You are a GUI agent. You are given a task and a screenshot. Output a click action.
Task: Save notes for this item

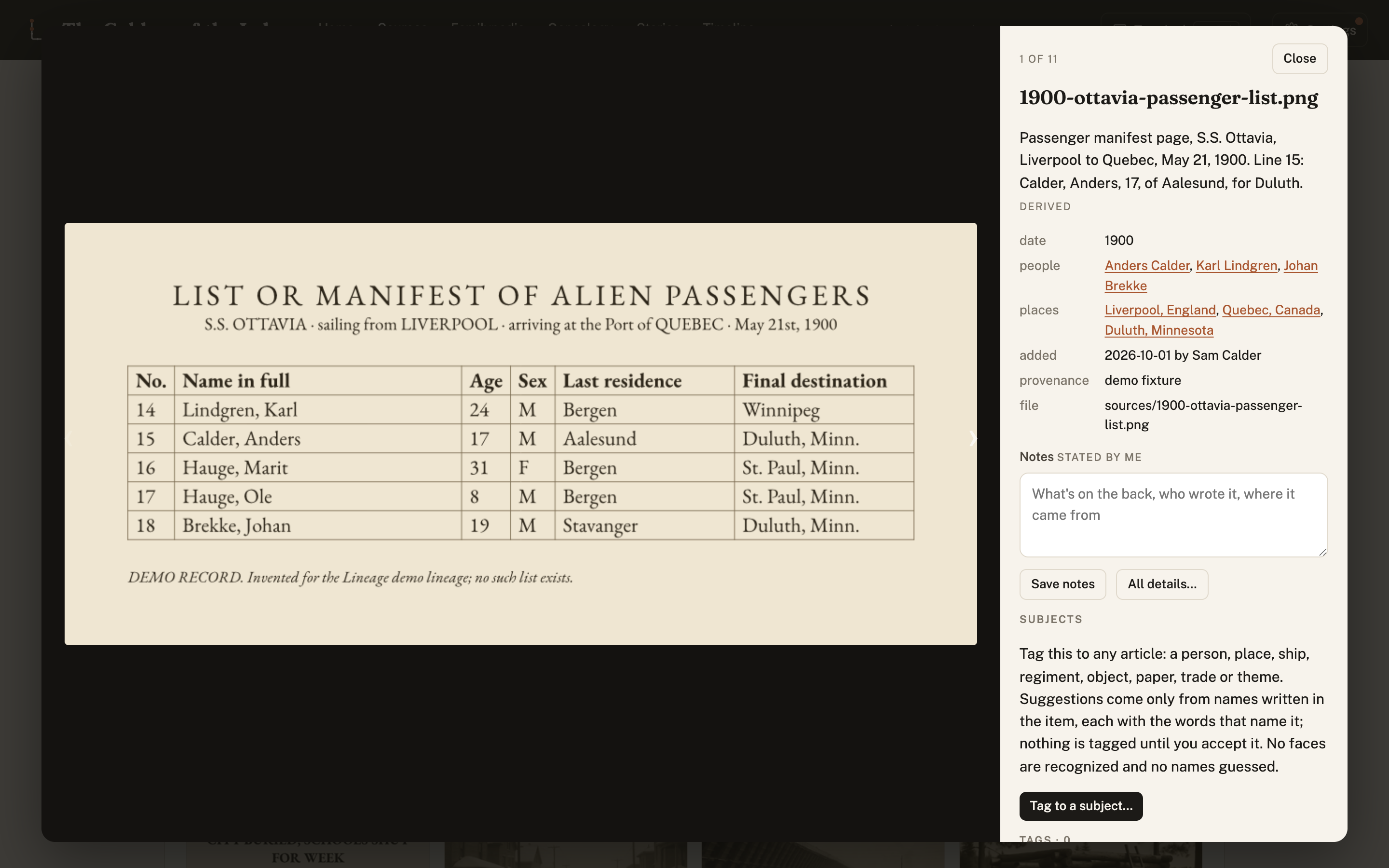(x=1062, y=584)
